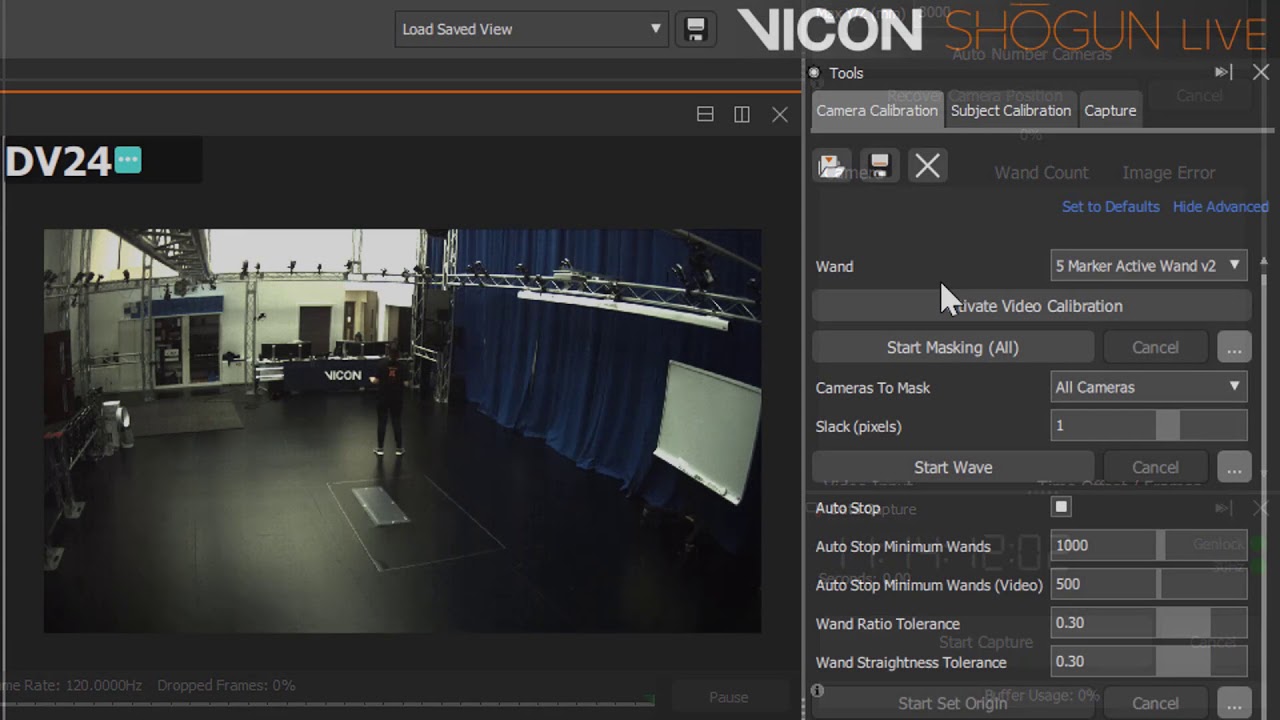The width and height of the screenshot is (1280, 720).
Task: Edit the Auto Stop Minimum Wands field
Action: 1149,546
